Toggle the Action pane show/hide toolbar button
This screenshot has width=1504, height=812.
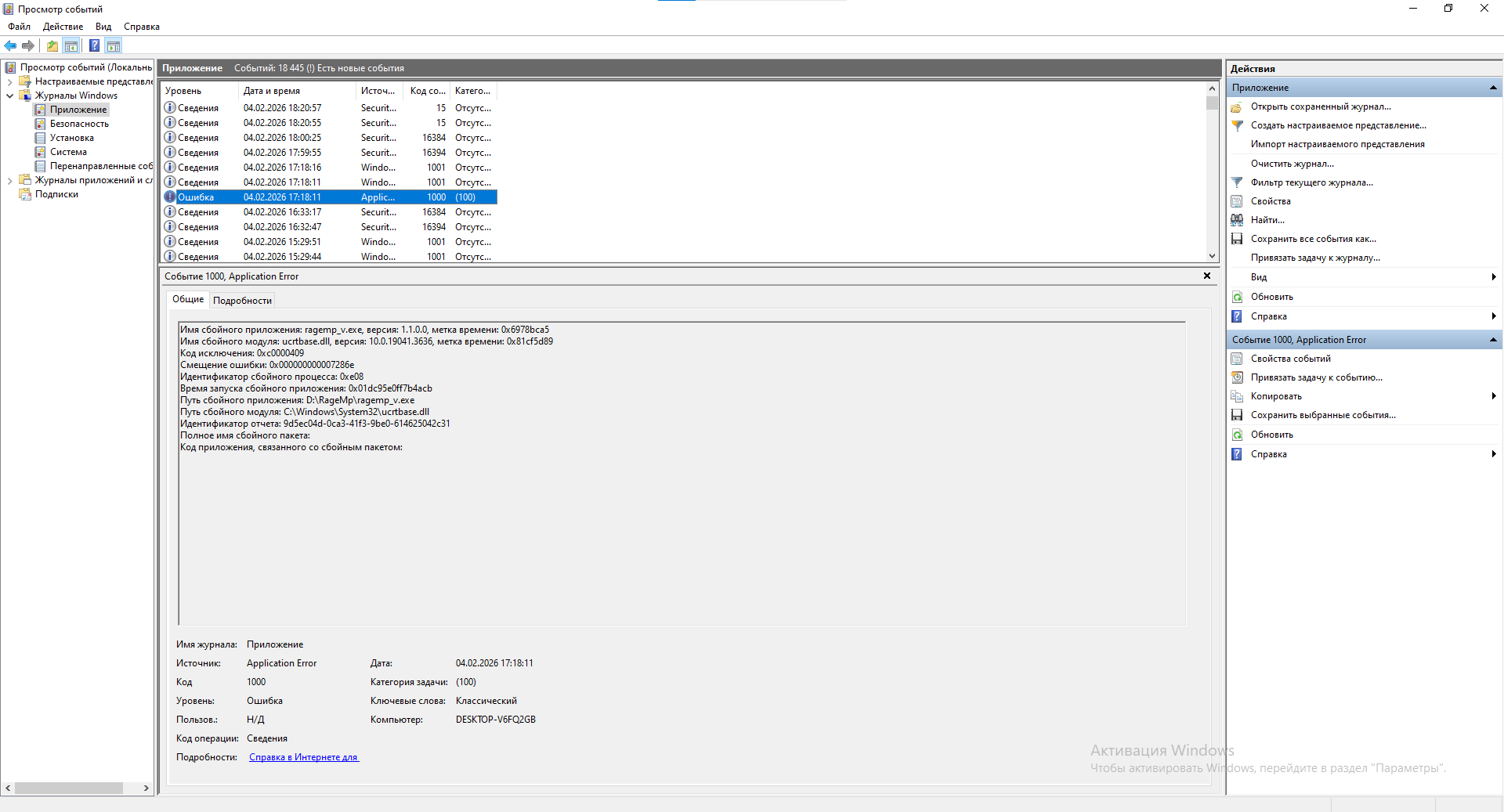pyautogui.click(x=114, y=45)
